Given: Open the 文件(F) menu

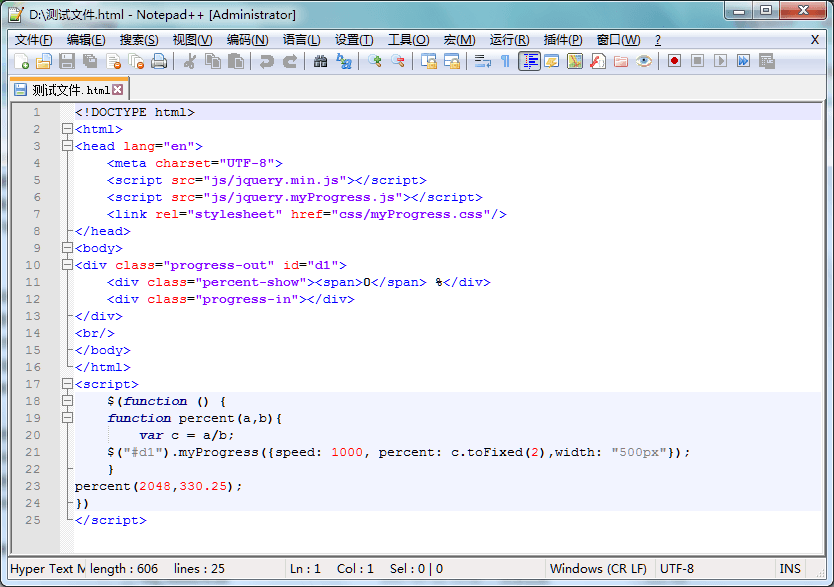Looking at the screenshot, I should pos(34,40).
